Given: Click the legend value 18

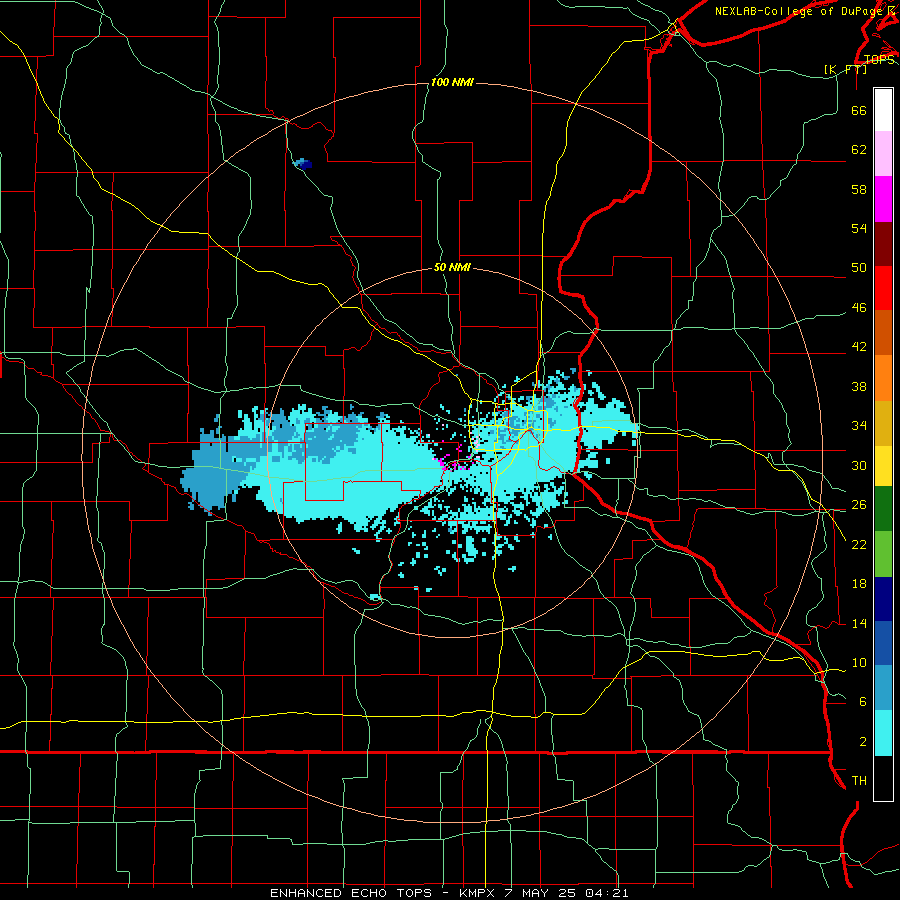Looking at the screenshot, I should pos(859,584).
